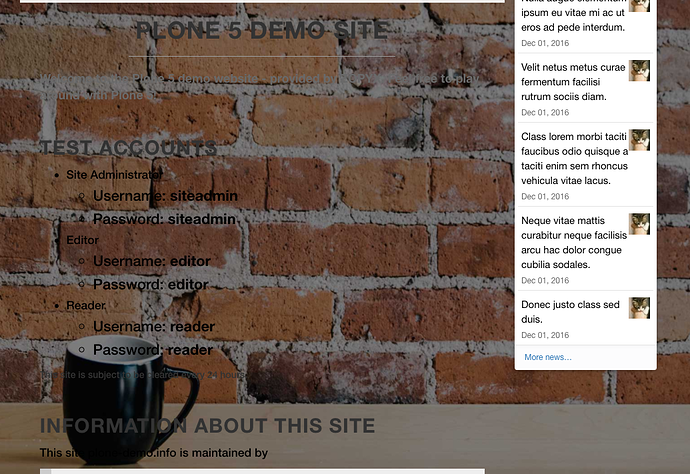Open the news item "Donec justo class sed duis"
Screen dimensions: 690x474
coord(570,312)
